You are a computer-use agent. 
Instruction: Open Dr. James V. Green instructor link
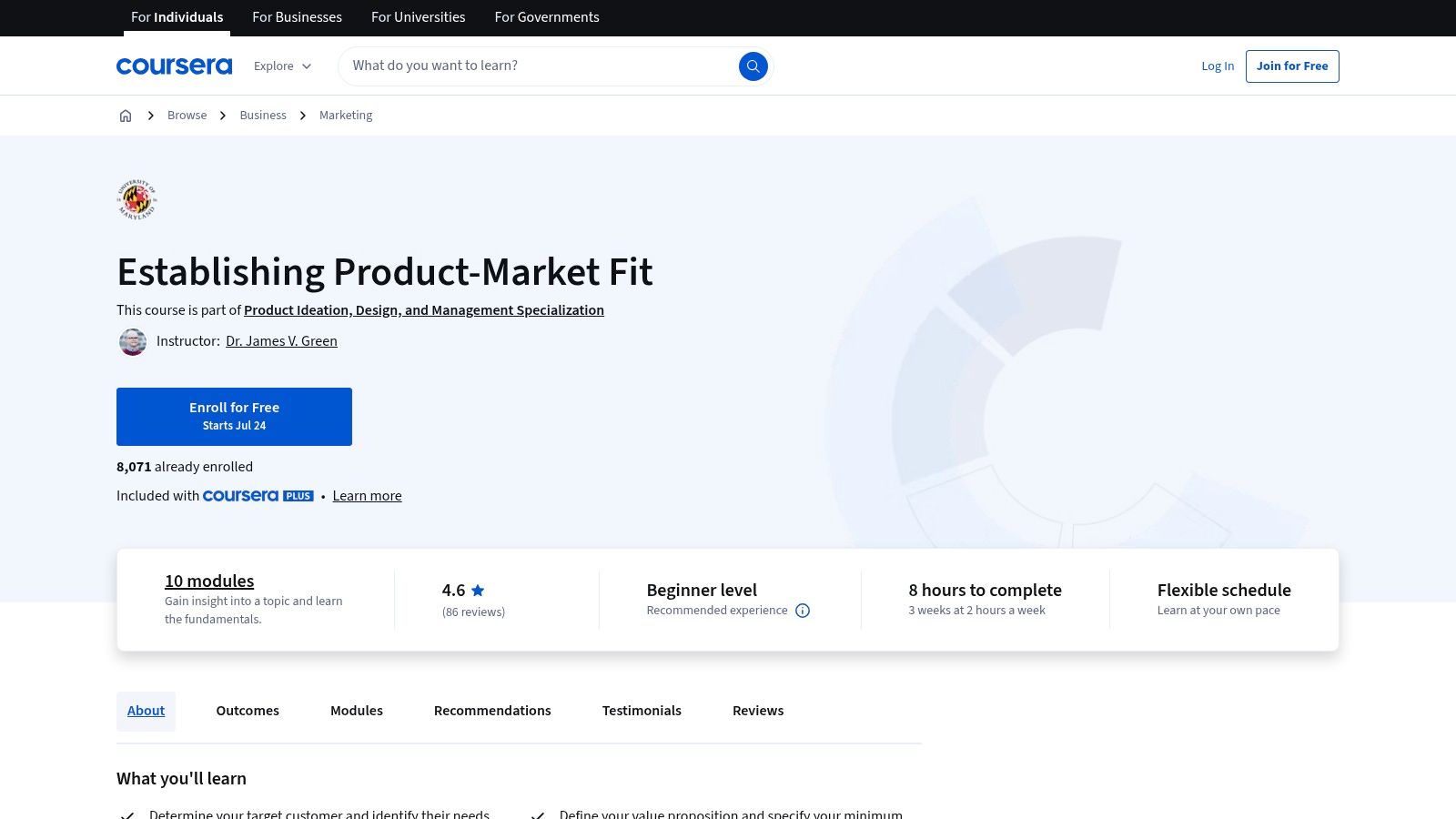[281, 341]
